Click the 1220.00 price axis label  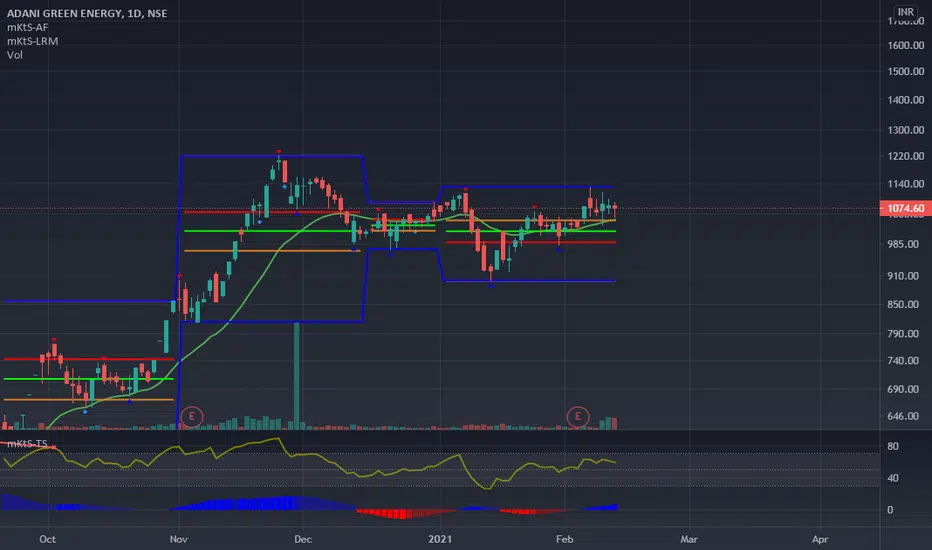[x=905, y=156]
